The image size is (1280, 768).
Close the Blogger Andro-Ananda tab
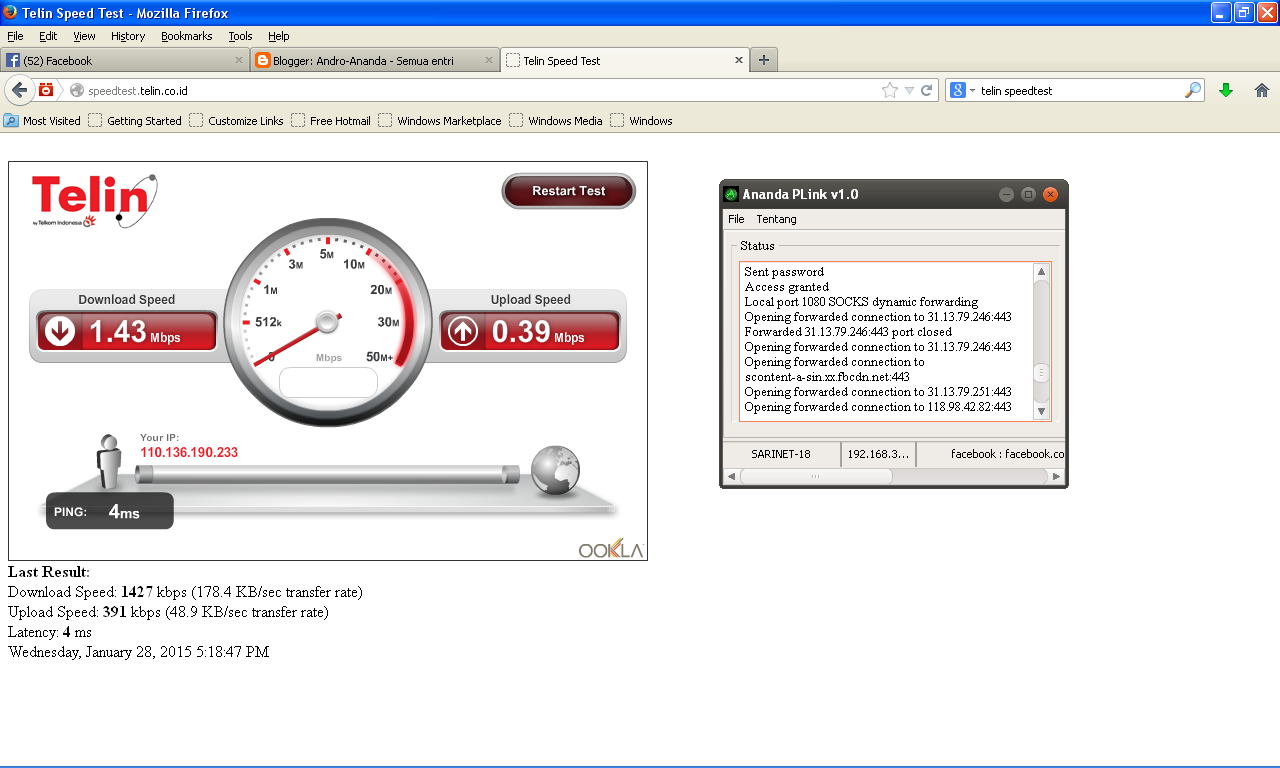tap(488, 60)
